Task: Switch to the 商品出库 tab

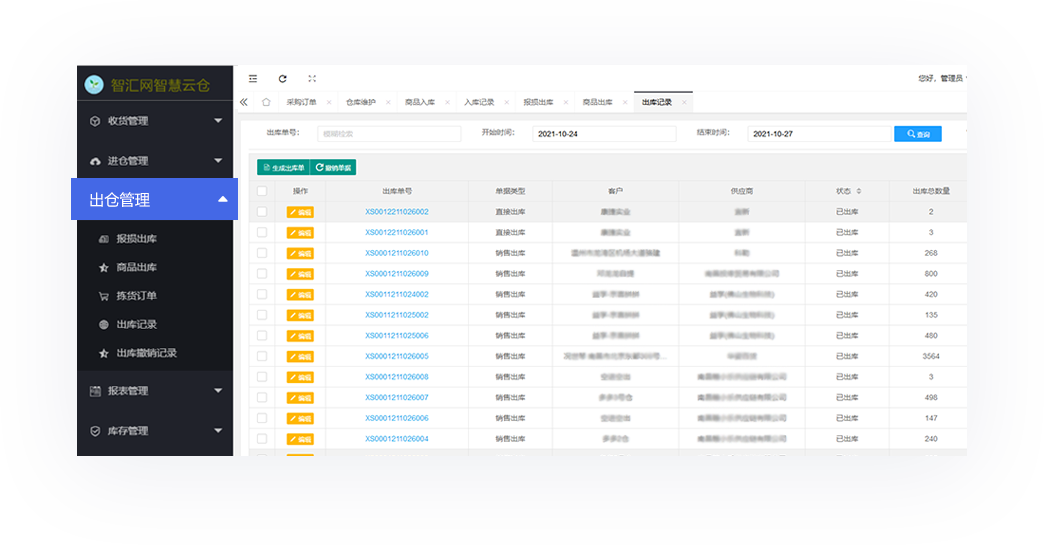Action: [598, 102]
